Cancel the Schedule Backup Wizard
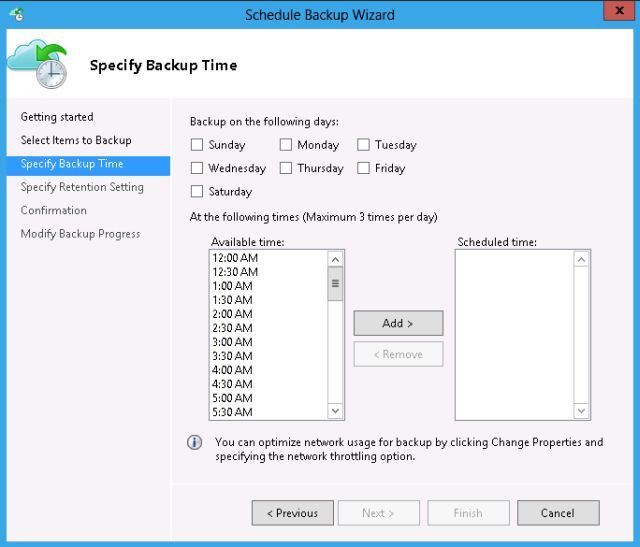Viewport: 640px width, 547px height. click(x=558, y=513)
